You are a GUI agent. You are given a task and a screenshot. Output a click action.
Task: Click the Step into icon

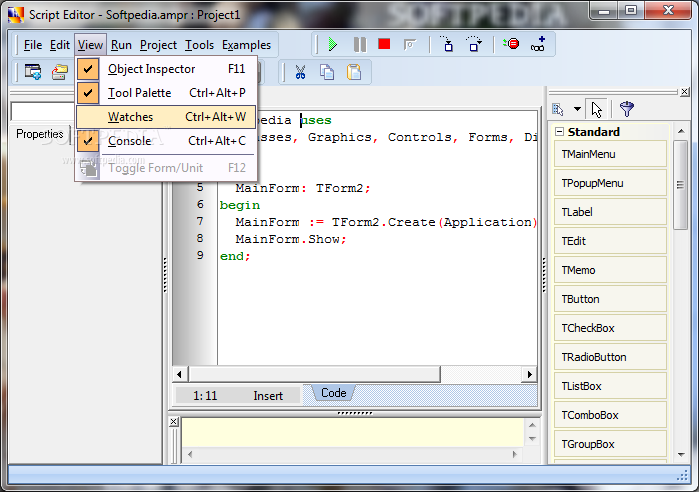tap(447, 44)
